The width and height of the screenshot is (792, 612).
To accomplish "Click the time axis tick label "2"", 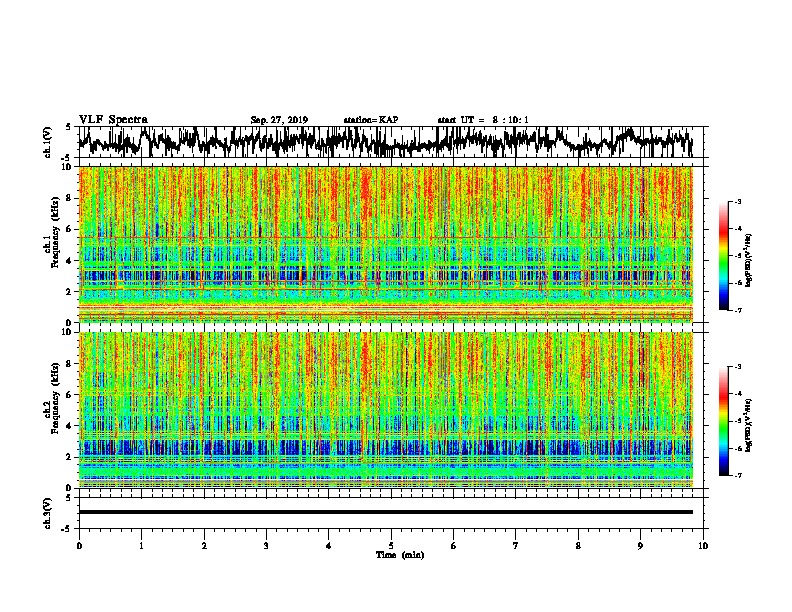I will 204,546.
